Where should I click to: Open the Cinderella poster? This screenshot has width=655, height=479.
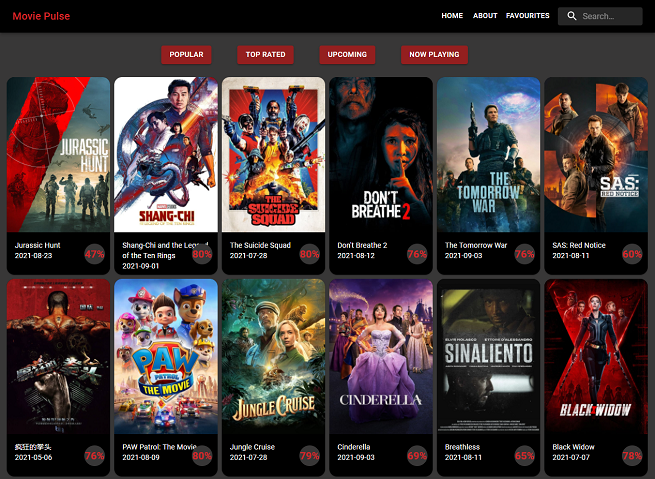381,357
